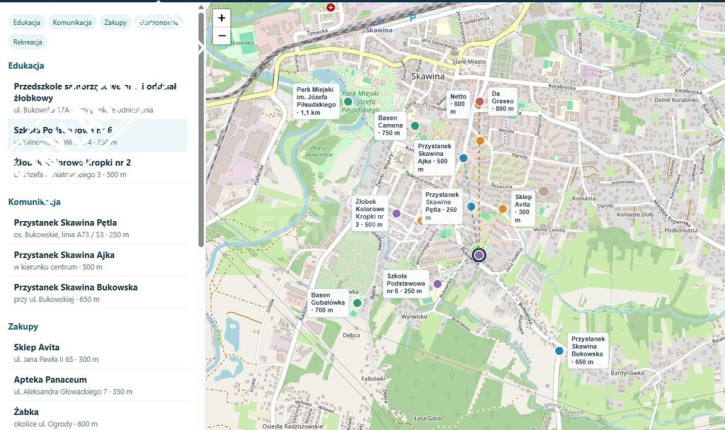
Task: Click Basen Gubałówka 700 m label
Action: pyautogui.click(x=328, y=302)
